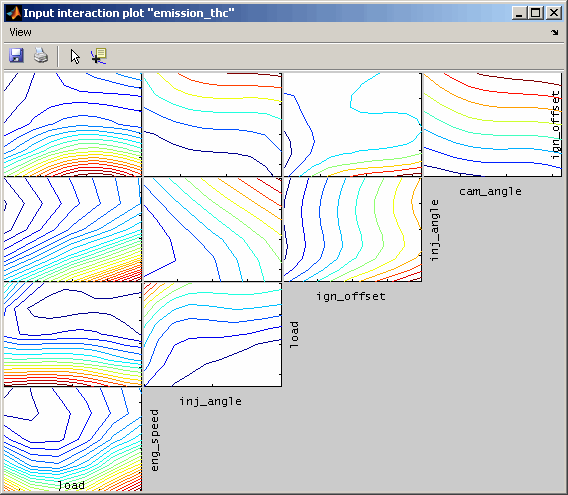The width and height of the screenshot is (568, 495).
Task: Click the inj_angle vs inj_angle diagonal contour plot
Action: tap(213, 229)
